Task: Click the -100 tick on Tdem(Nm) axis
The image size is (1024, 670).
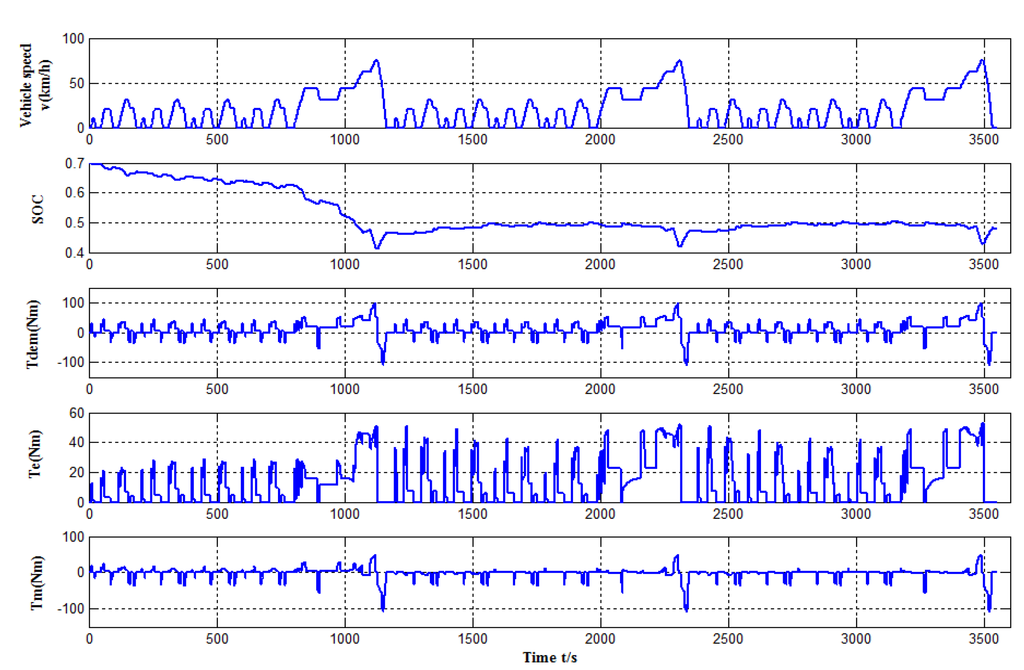Action: pos(71,362)
